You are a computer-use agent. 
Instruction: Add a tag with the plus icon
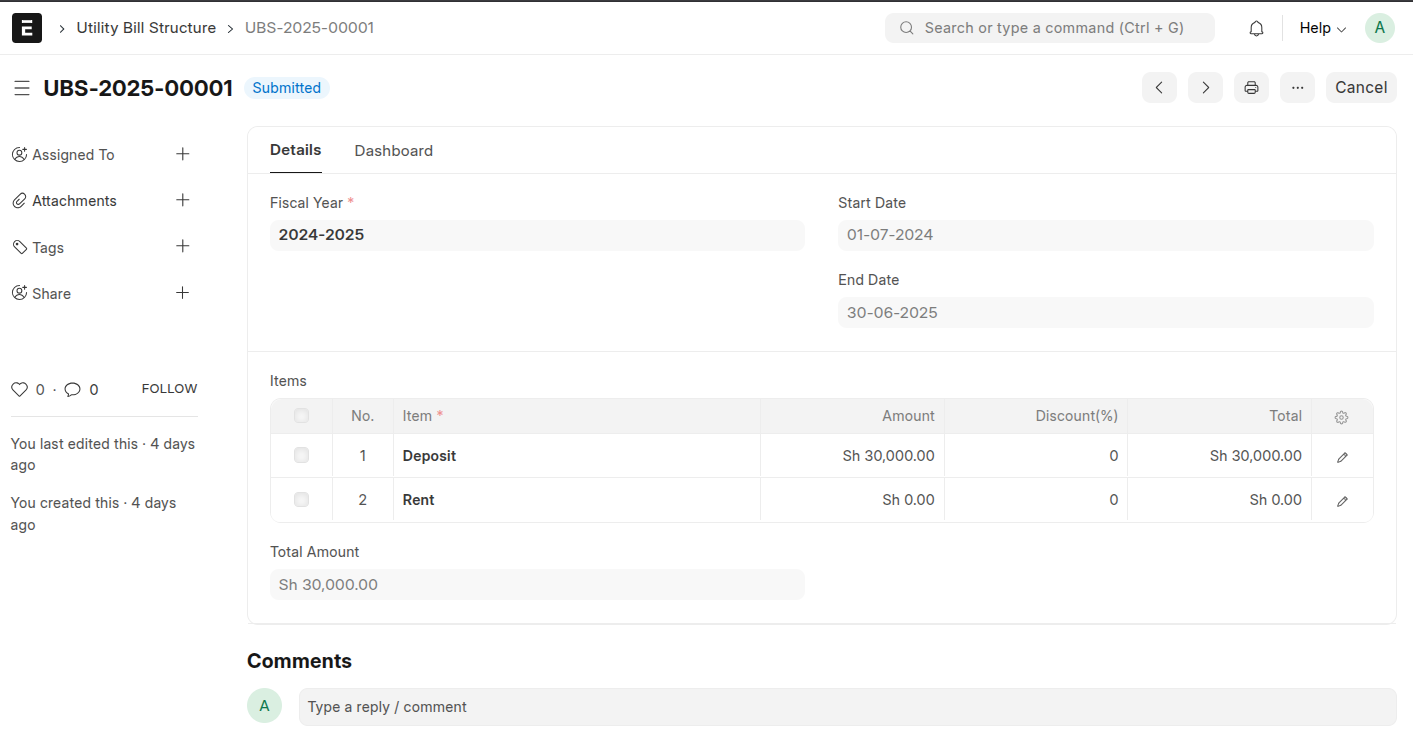tap(183, 246)
